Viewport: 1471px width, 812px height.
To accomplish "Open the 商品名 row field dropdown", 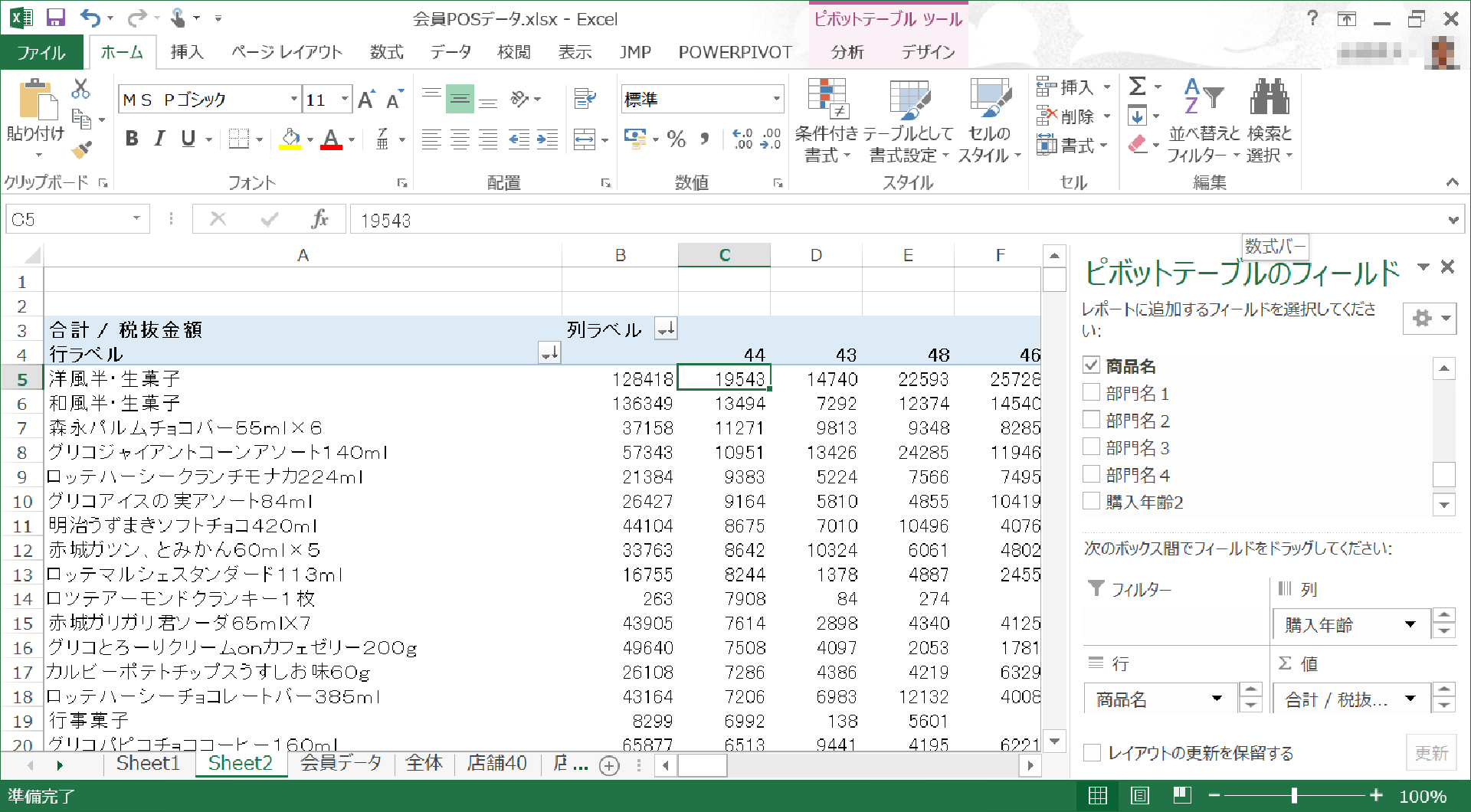I will point(1217,698).
